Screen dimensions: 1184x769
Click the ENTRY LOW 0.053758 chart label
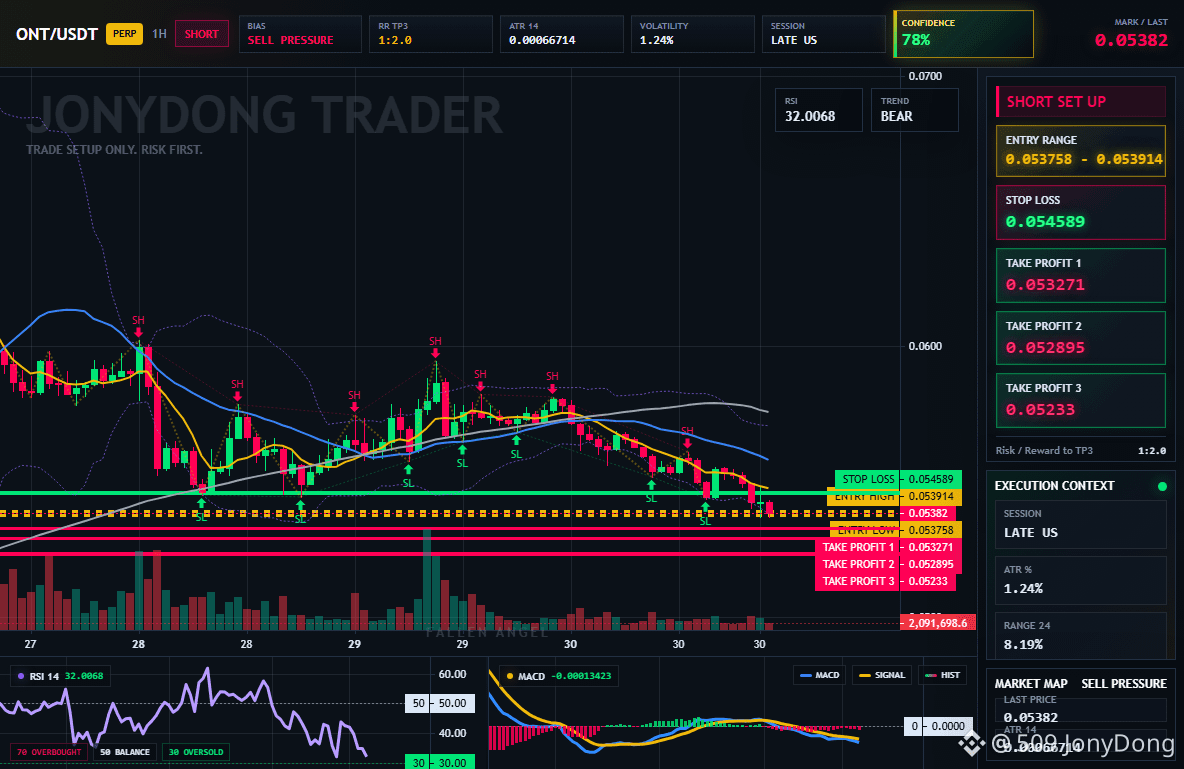[896, 530]
